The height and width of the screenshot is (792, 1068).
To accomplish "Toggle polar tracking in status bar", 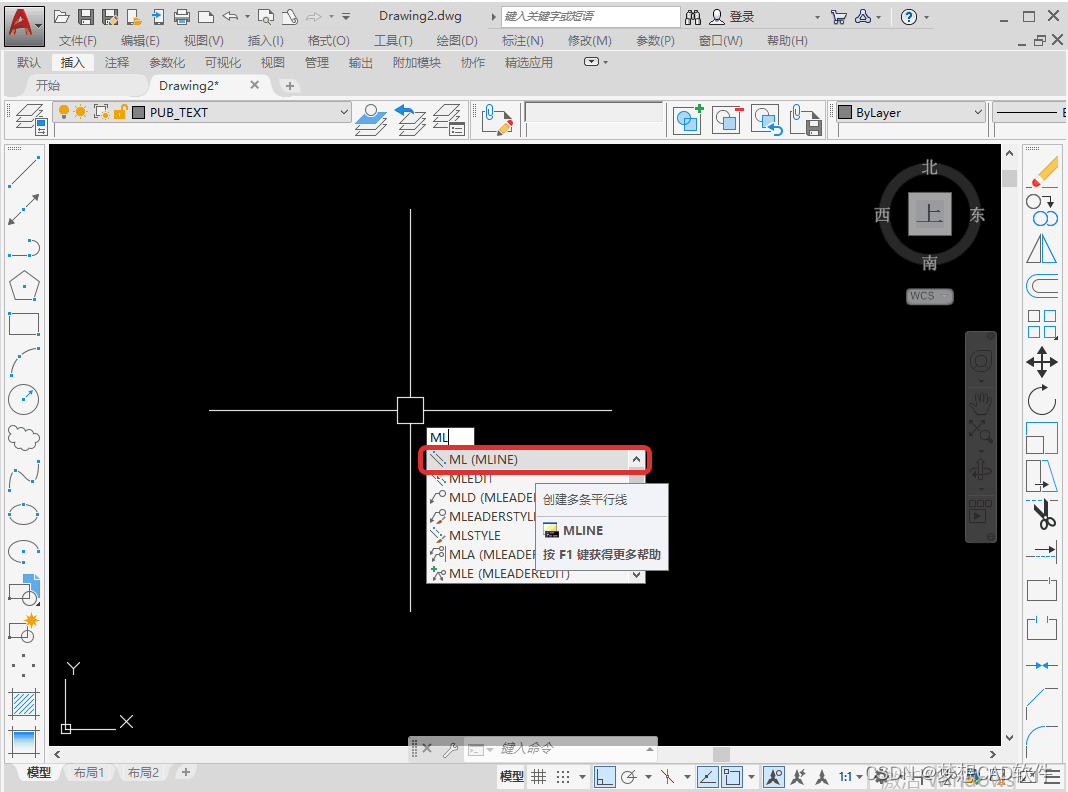I will point(629,776).
